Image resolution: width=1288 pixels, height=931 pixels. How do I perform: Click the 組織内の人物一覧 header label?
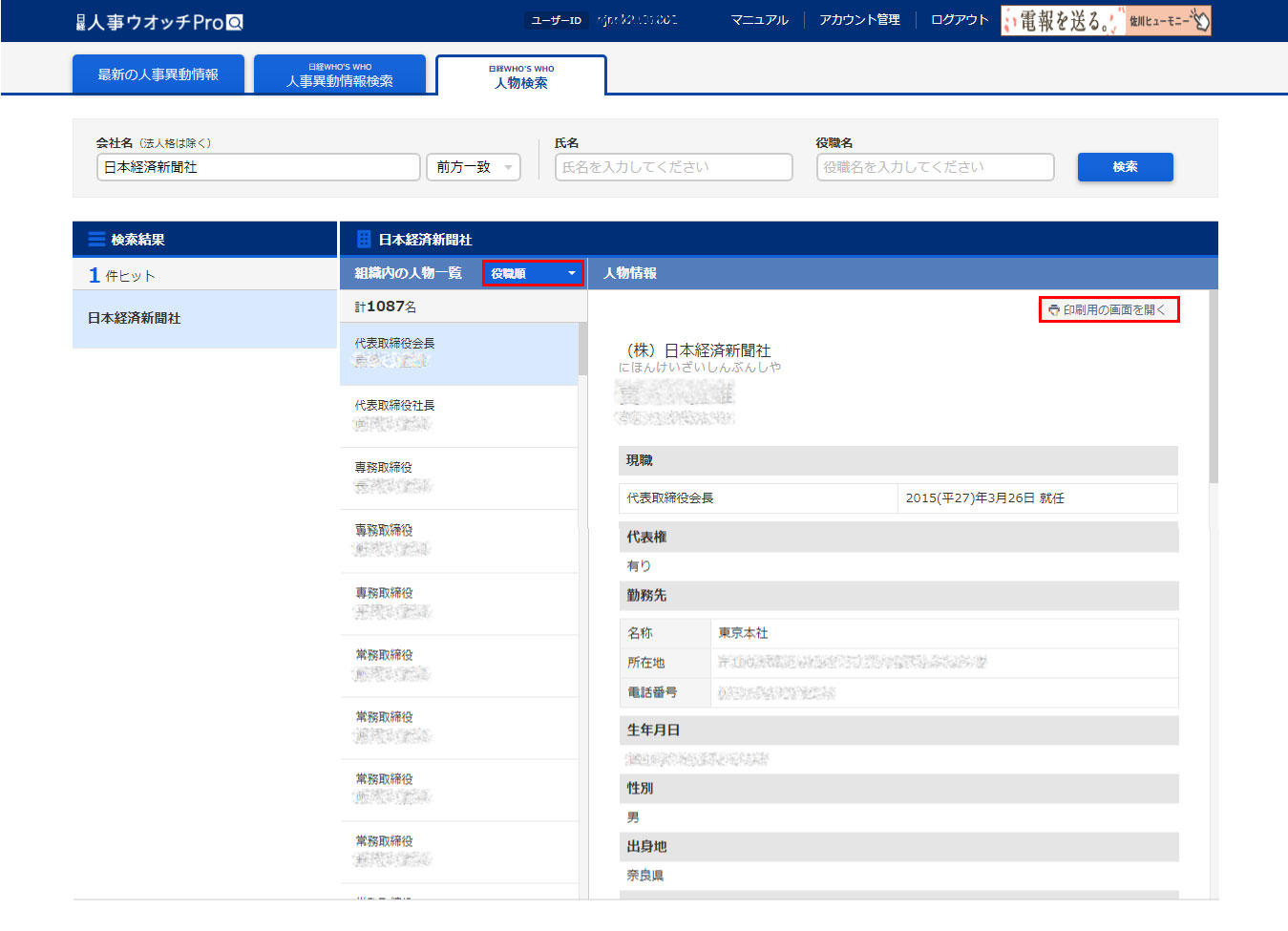[x=409, y=273]
